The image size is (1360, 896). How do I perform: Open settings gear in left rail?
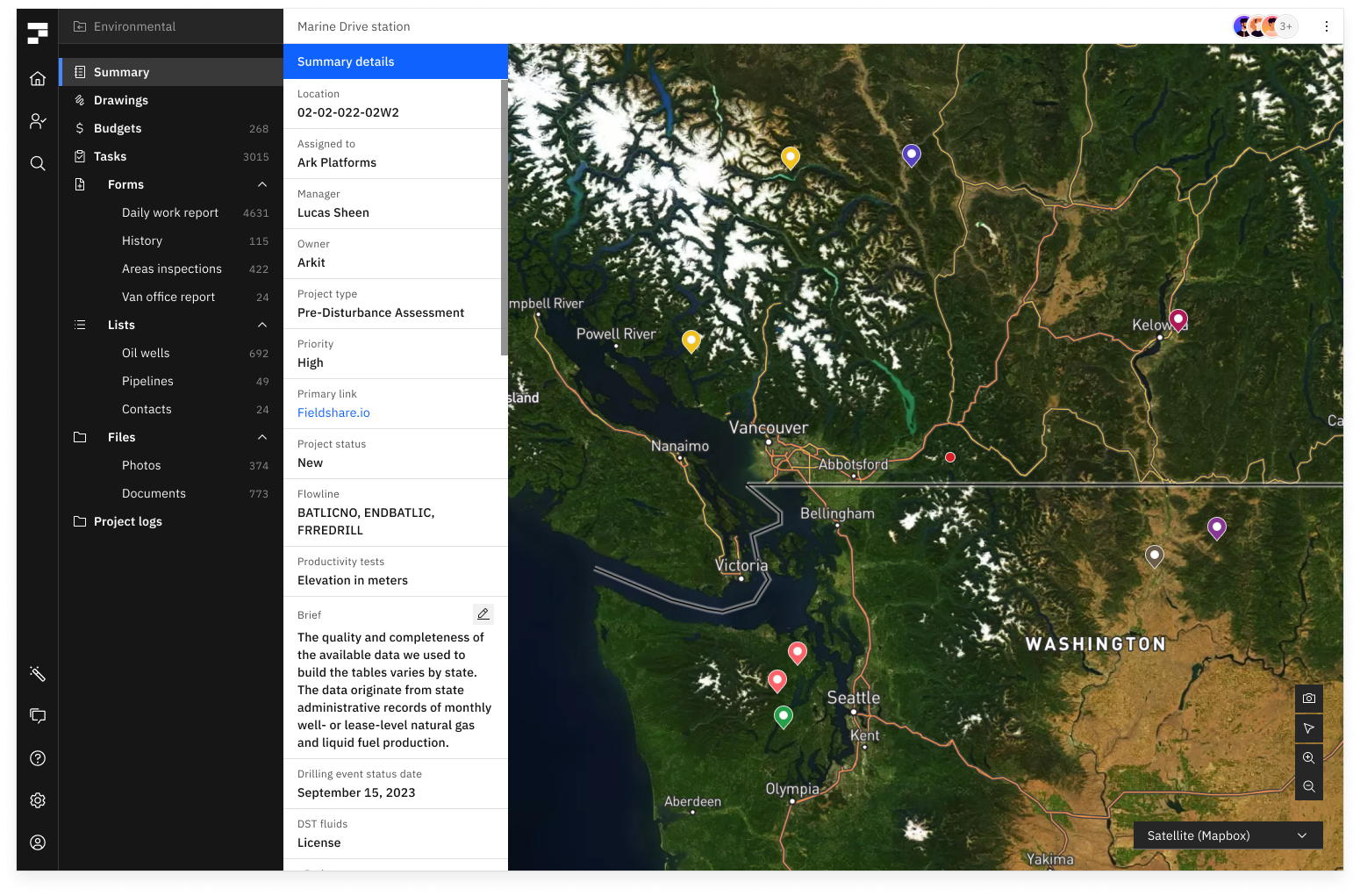tap(38, 800)
